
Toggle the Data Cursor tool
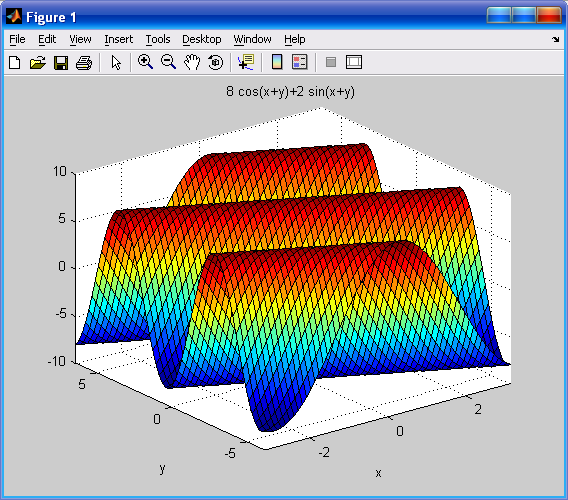(x=246, y=62)
